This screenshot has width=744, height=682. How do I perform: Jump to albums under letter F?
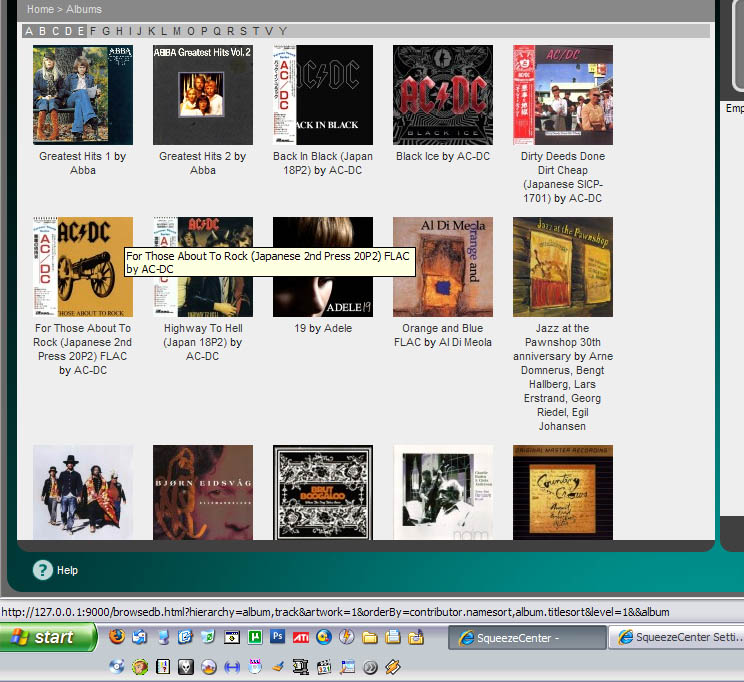click(93, 31)
